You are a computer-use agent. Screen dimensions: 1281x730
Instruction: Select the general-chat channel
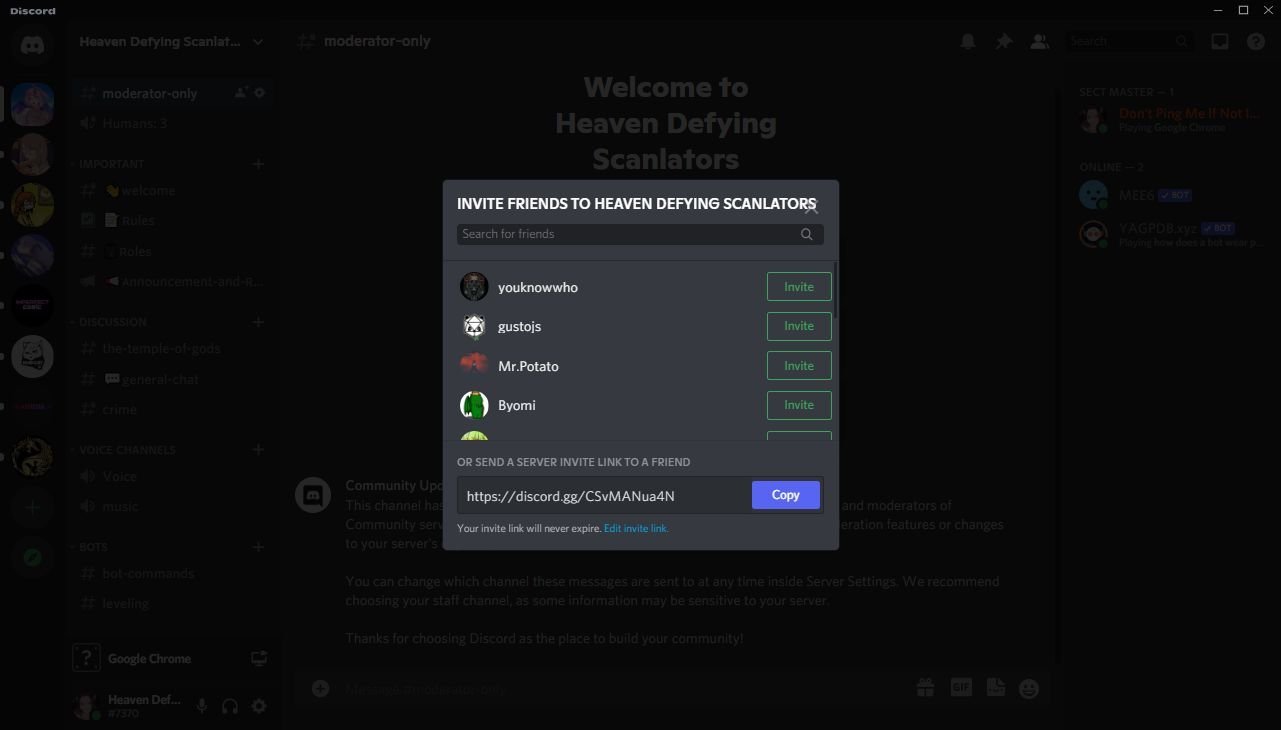click(160, 379)
